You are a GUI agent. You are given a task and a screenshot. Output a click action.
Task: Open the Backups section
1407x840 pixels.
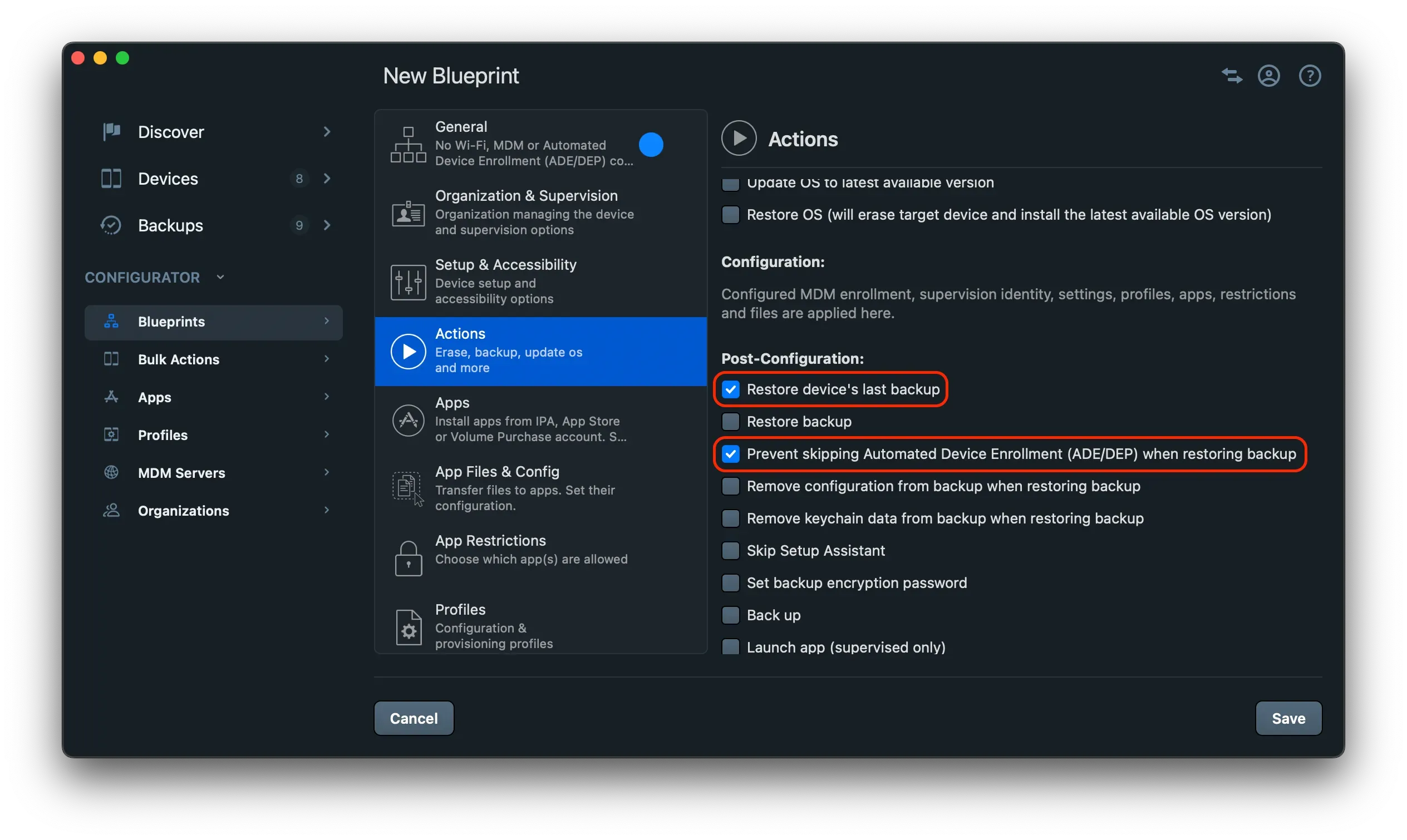click(170, 225)
